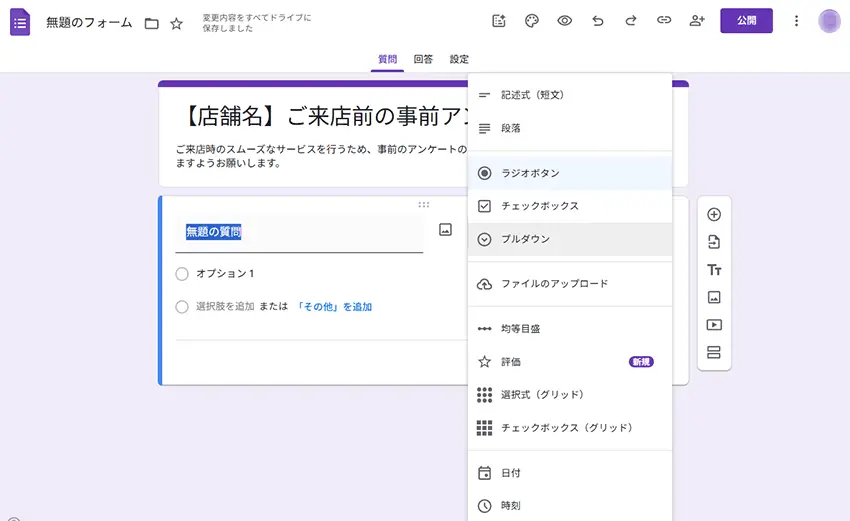Open the theme customization palette icon
This screenshot has height=521, width=850.
point(532,21)
